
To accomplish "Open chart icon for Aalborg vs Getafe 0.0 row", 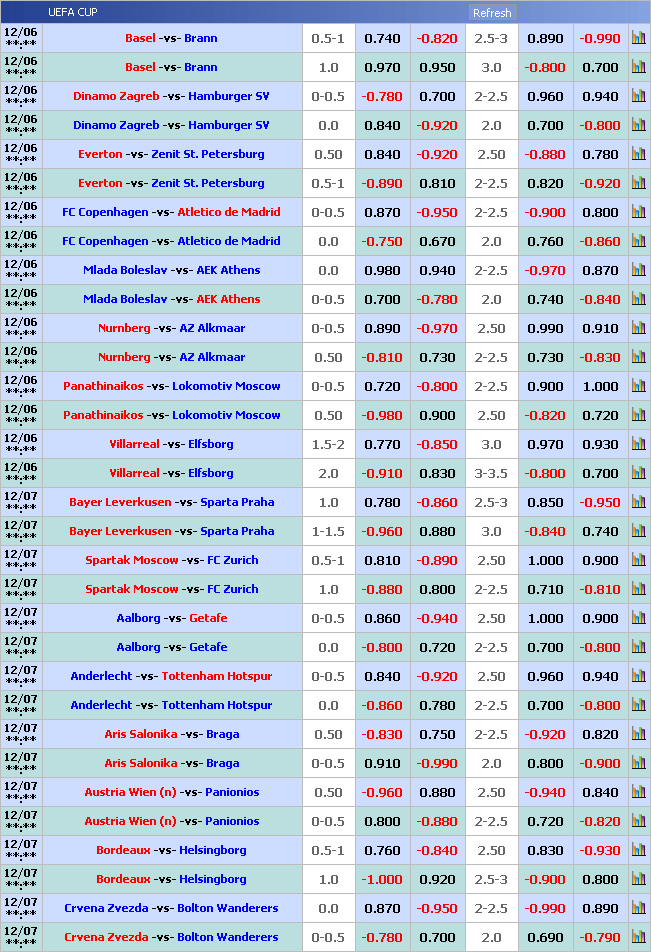I will pos(638,647).
